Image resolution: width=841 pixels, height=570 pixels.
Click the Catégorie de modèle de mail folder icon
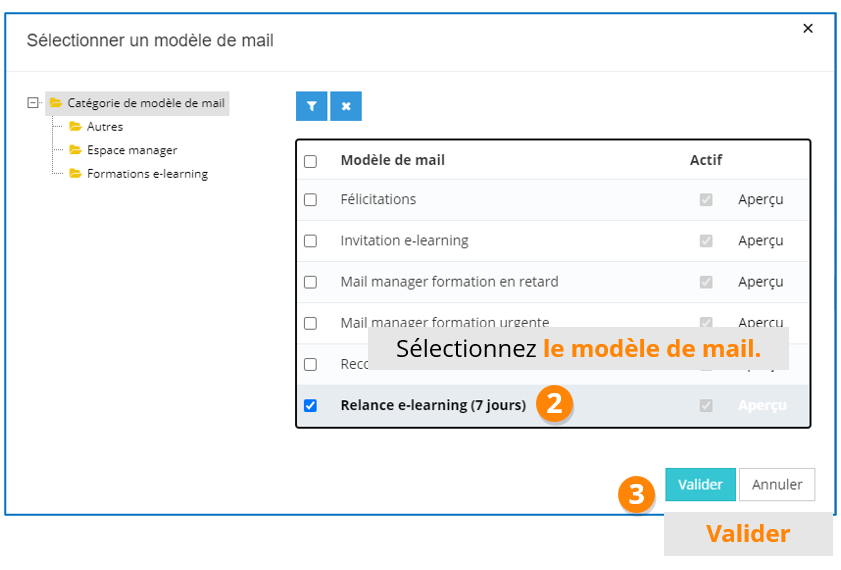(56, 103)
